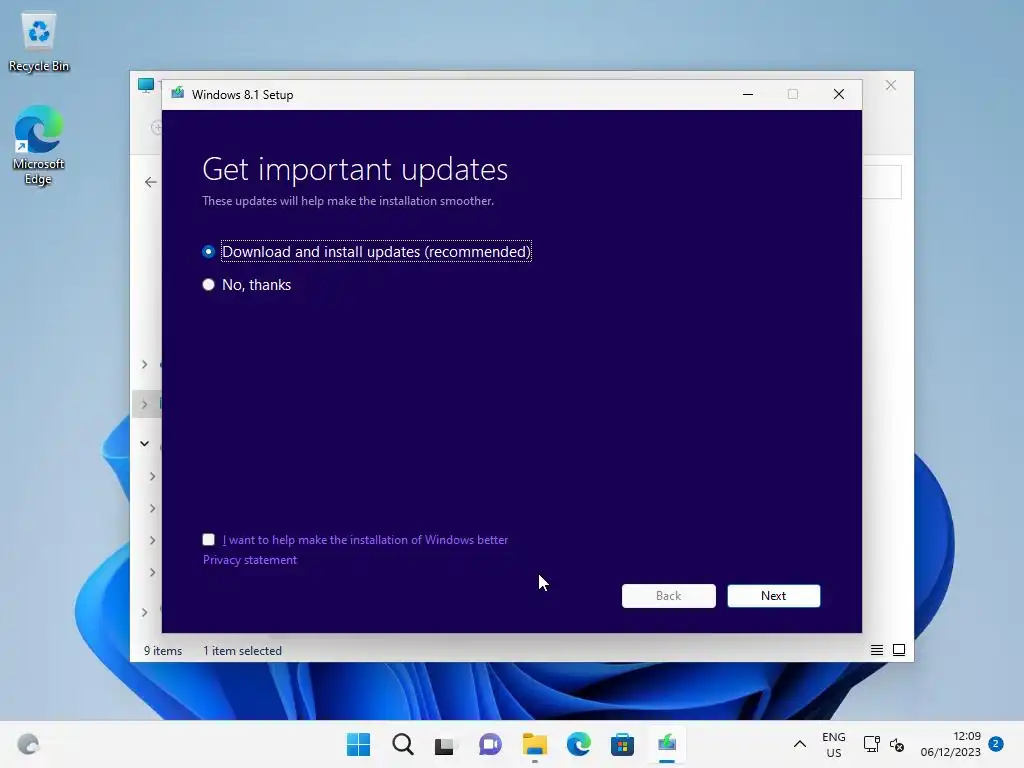Switch File Explorer to details view
The image size is (1024, 768).
876,650
